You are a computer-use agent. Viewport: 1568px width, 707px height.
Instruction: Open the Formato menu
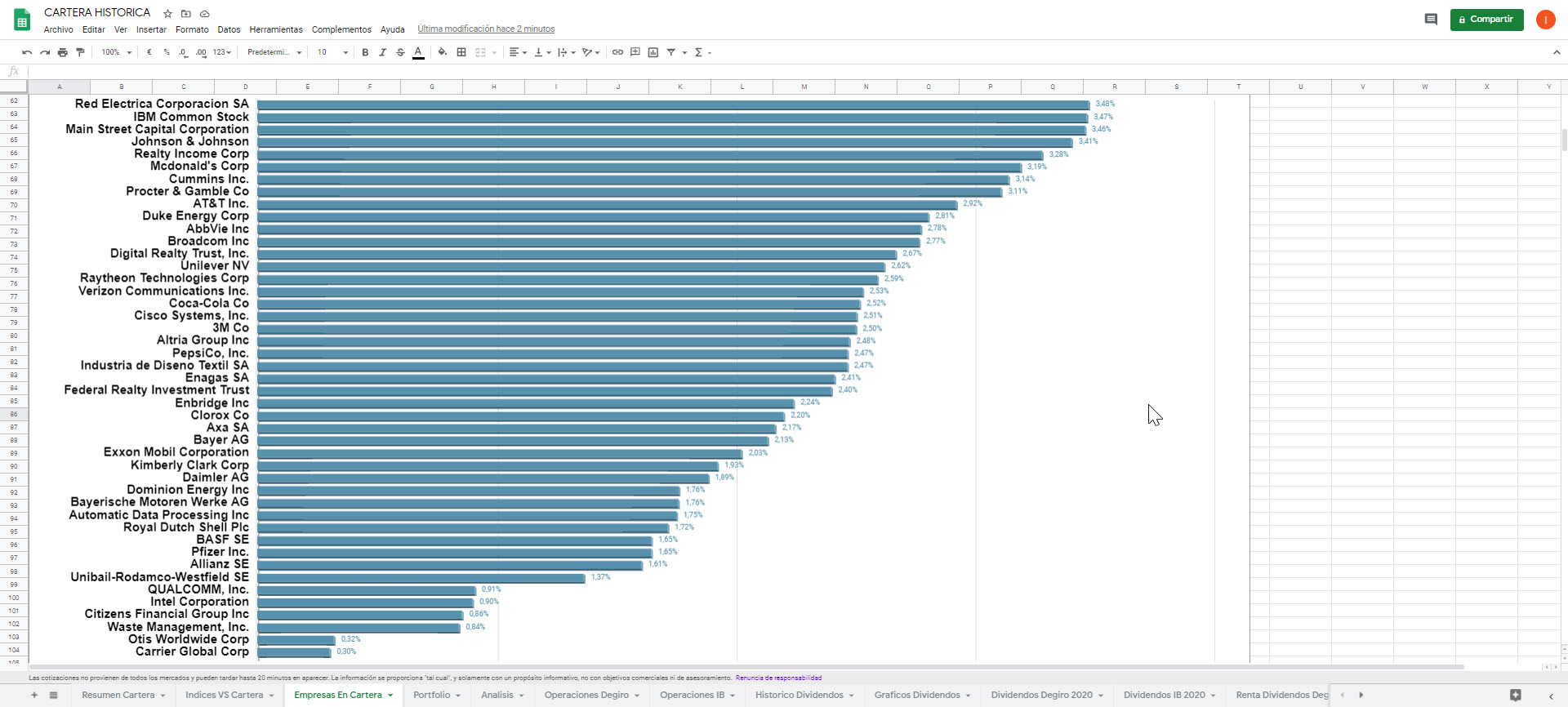click(x=192, y=29)
